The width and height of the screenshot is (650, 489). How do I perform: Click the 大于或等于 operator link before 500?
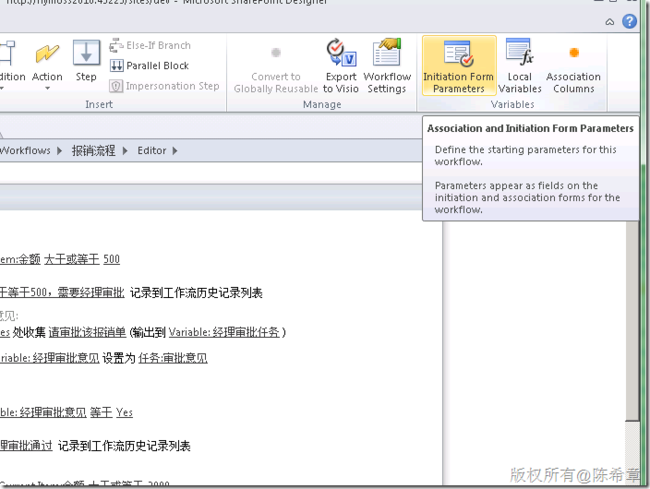(72, 259)
